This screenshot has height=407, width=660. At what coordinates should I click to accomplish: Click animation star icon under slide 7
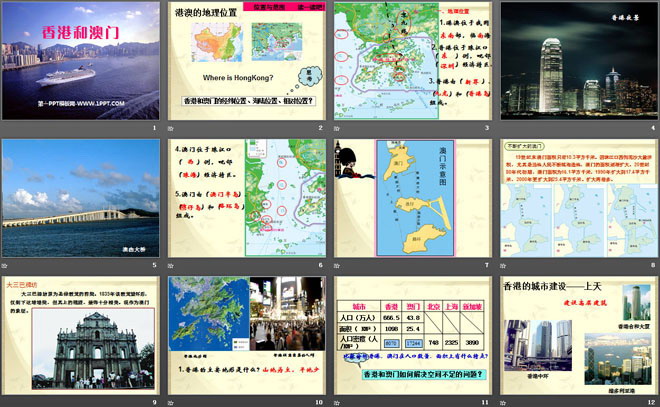click(x=337, y=266)
